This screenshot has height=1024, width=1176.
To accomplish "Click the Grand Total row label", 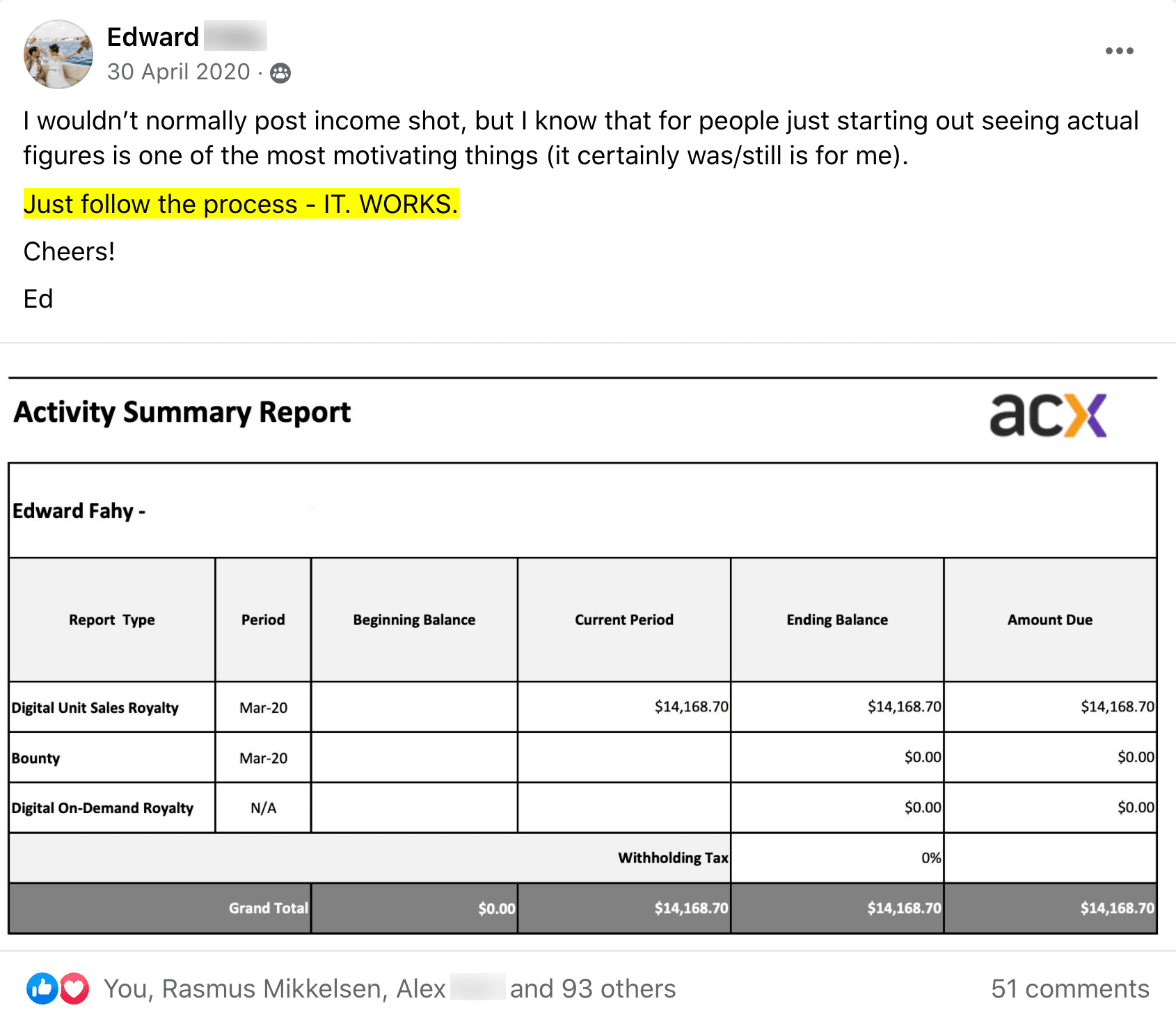I will tap(268, 908).
